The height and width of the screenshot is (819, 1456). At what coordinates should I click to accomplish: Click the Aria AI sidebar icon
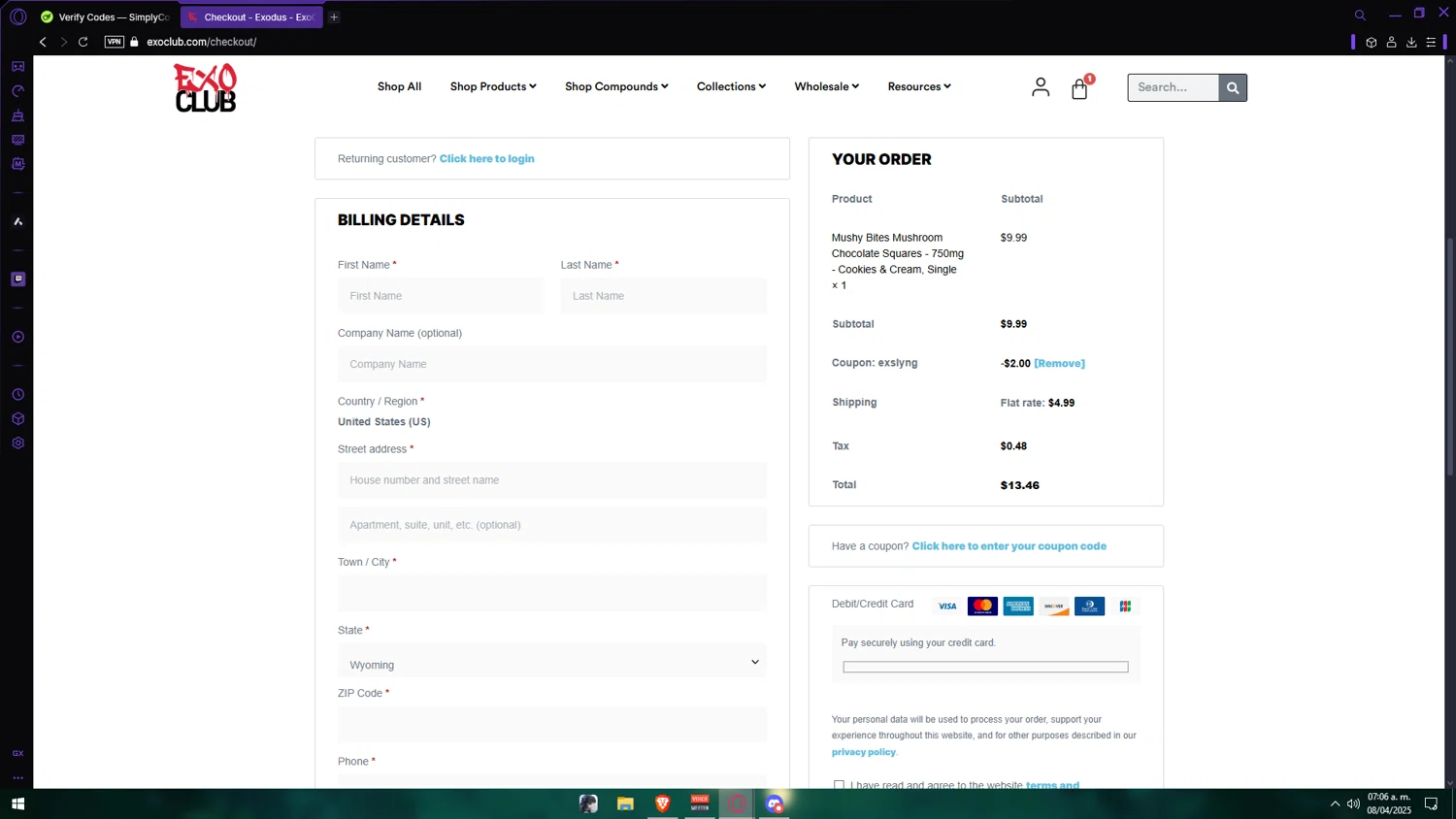coord(17,222)
